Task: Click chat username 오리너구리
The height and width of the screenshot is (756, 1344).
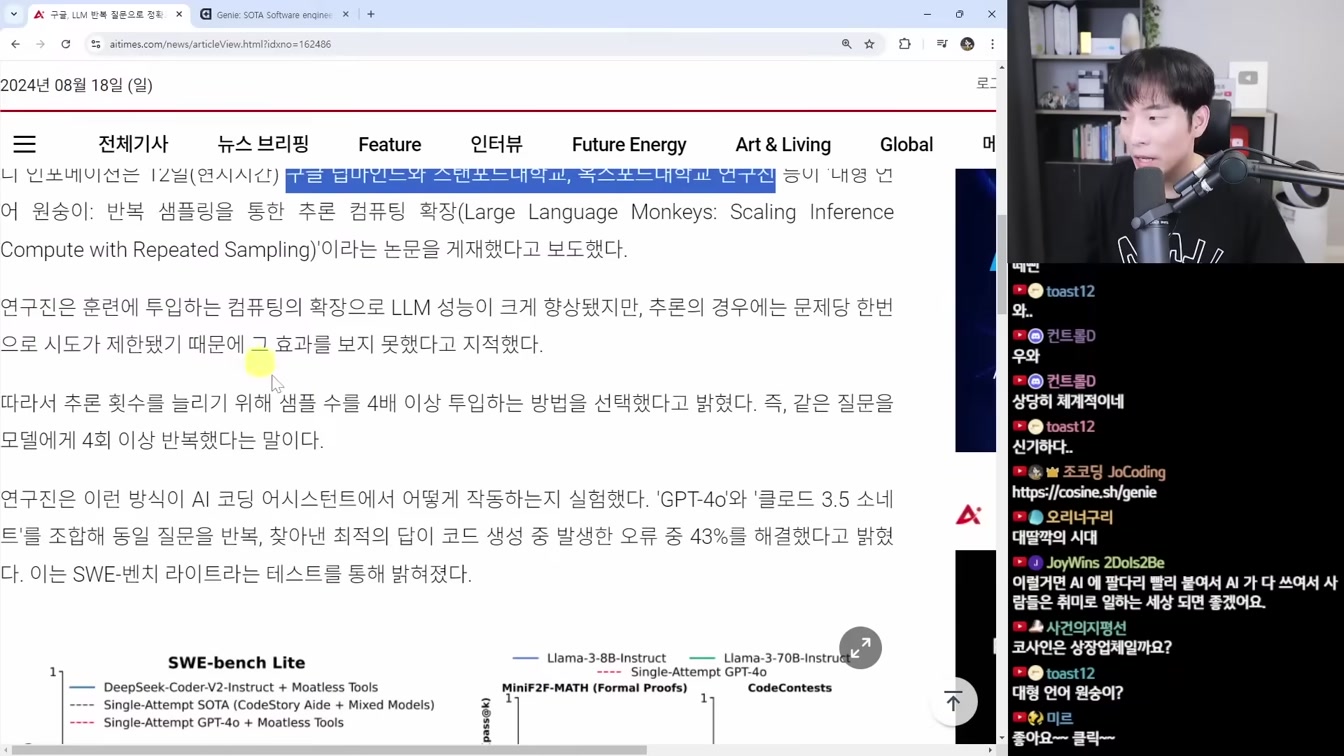Action: tap(1079, 517)
